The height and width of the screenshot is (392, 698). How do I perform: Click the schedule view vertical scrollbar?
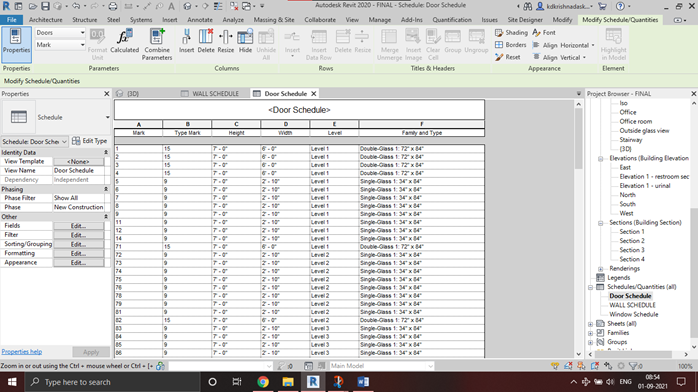point(578,139)
